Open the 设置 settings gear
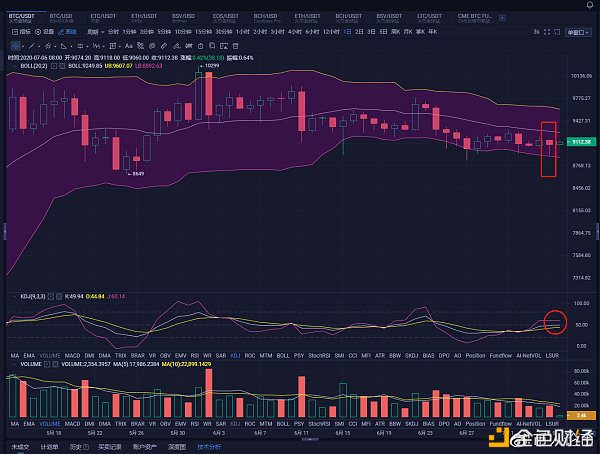Viewport: 600px width, 454px height. pos(44,32)
